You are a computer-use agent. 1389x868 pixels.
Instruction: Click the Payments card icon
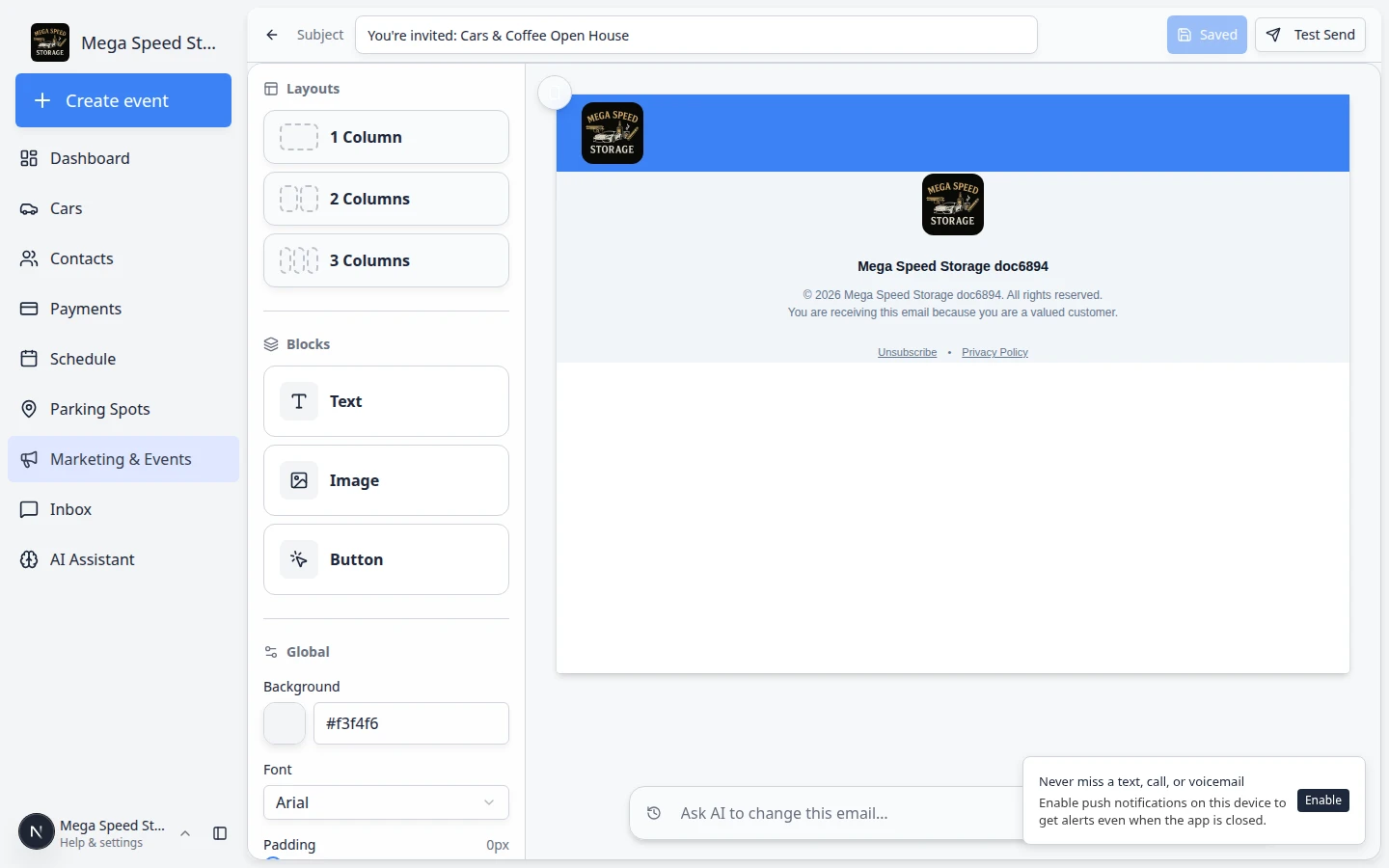pos(29,309)
